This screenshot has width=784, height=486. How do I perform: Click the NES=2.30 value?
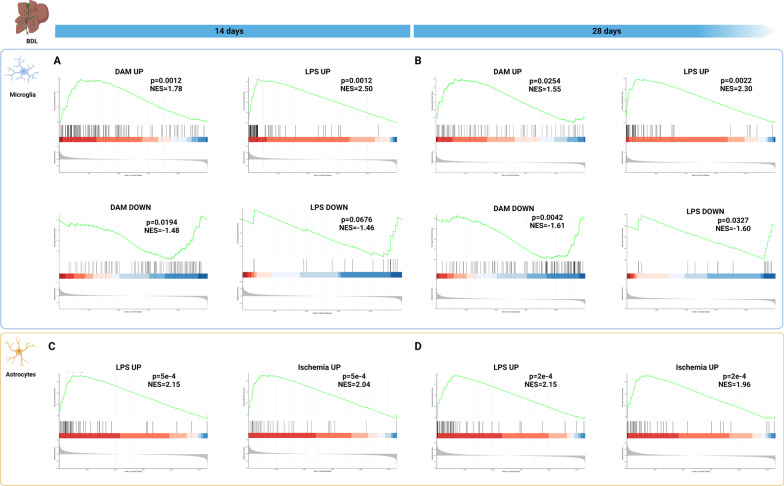(736, 88)
